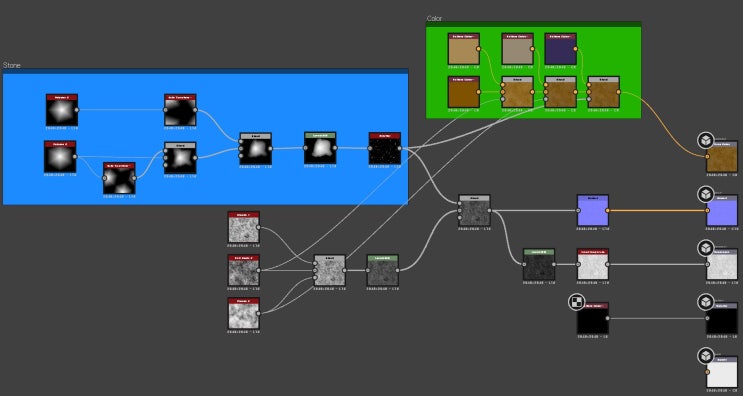Click the output port of the black uniform node
Viewport: 743px width, 396px height.
click(608, 318)
